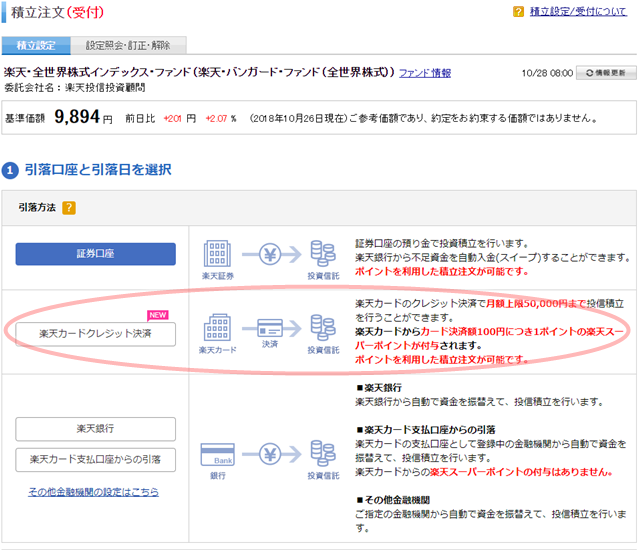Click the 楽天証券 building icon
Screen dimensions: 640x550
pos(217,253)
